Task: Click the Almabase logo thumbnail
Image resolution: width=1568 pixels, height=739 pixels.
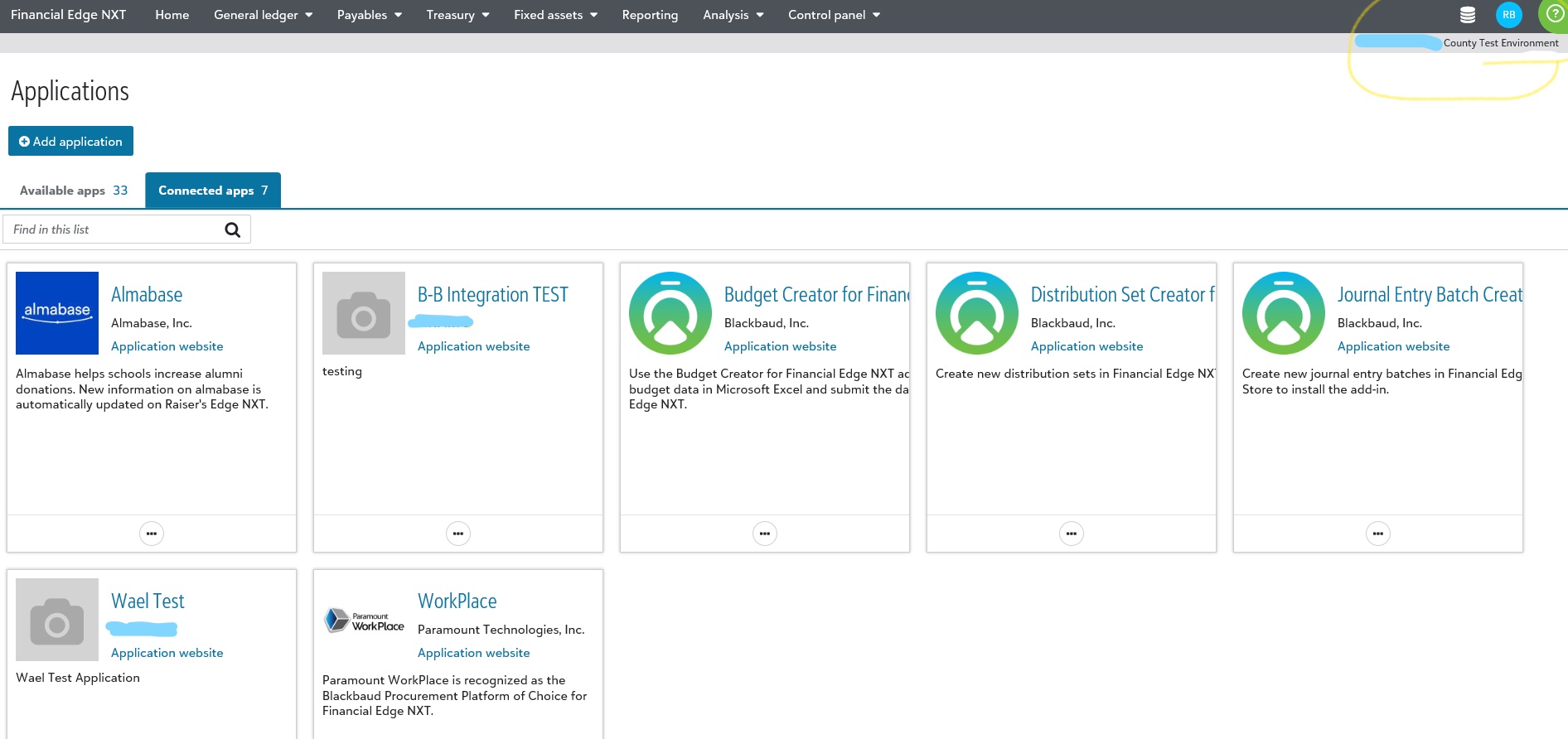Action: click(57, 313)
